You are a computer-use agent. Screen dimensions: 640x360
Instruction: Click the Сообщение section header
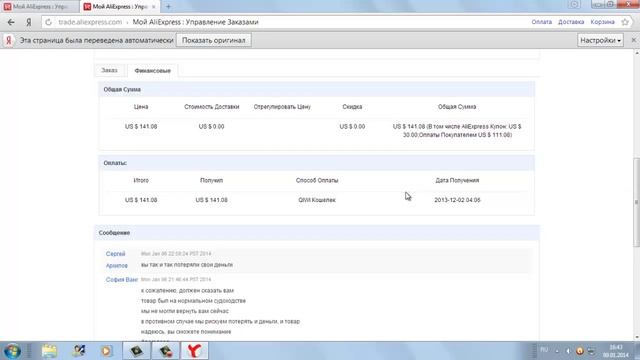pos(317,233)
